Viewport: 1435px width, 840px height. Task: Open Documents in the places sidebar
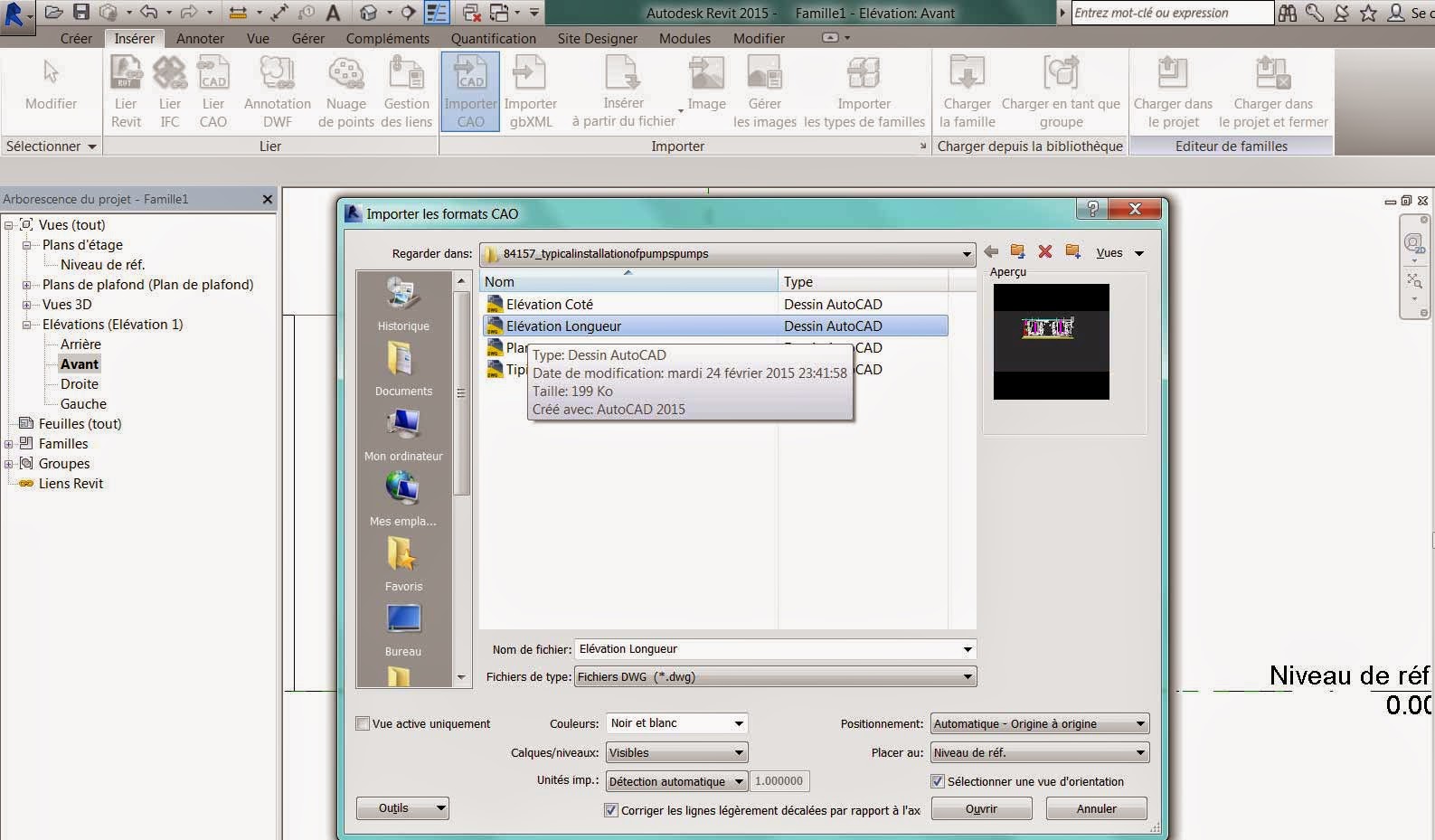click(403, 369)
